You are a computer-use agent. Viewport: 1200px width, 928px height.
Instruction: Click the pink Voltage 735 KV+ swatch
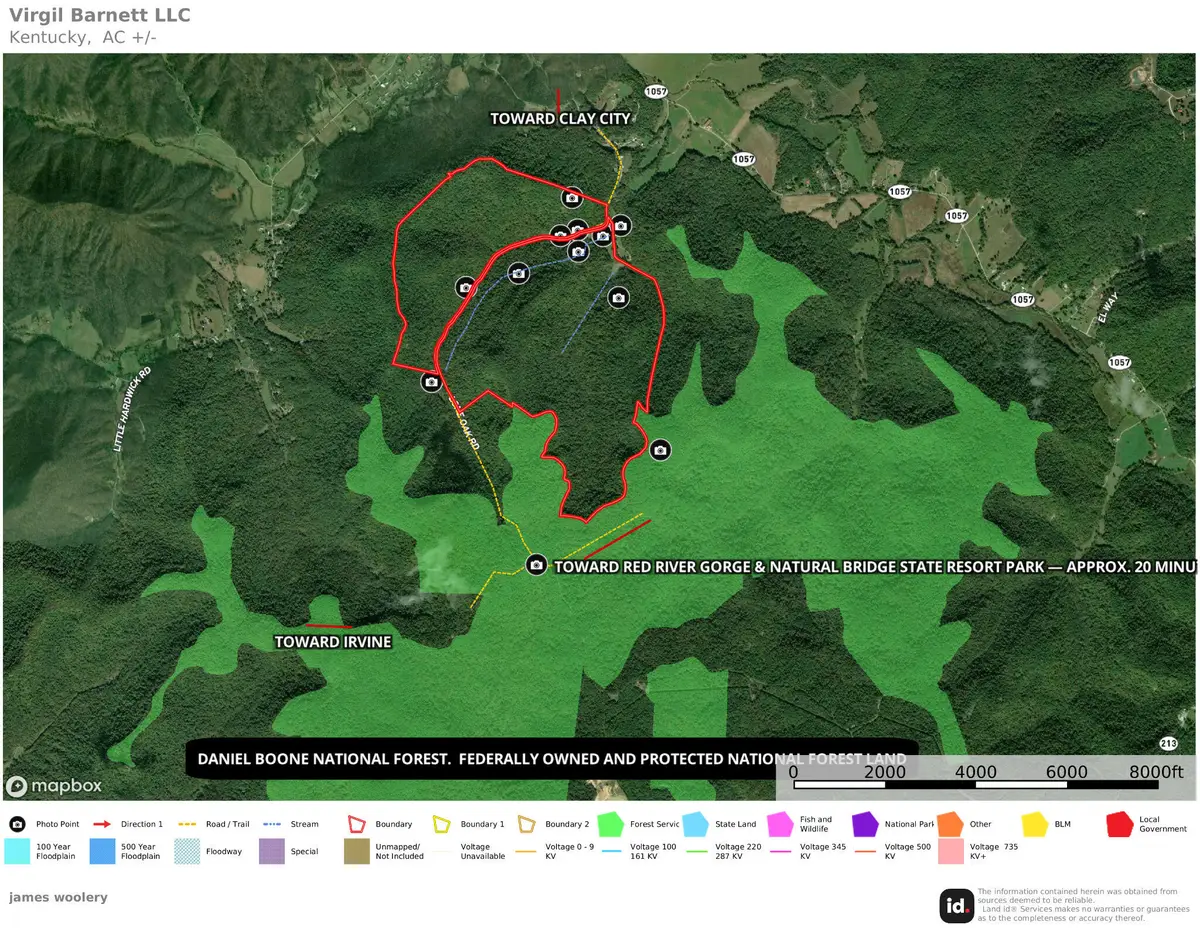point(951,851)
